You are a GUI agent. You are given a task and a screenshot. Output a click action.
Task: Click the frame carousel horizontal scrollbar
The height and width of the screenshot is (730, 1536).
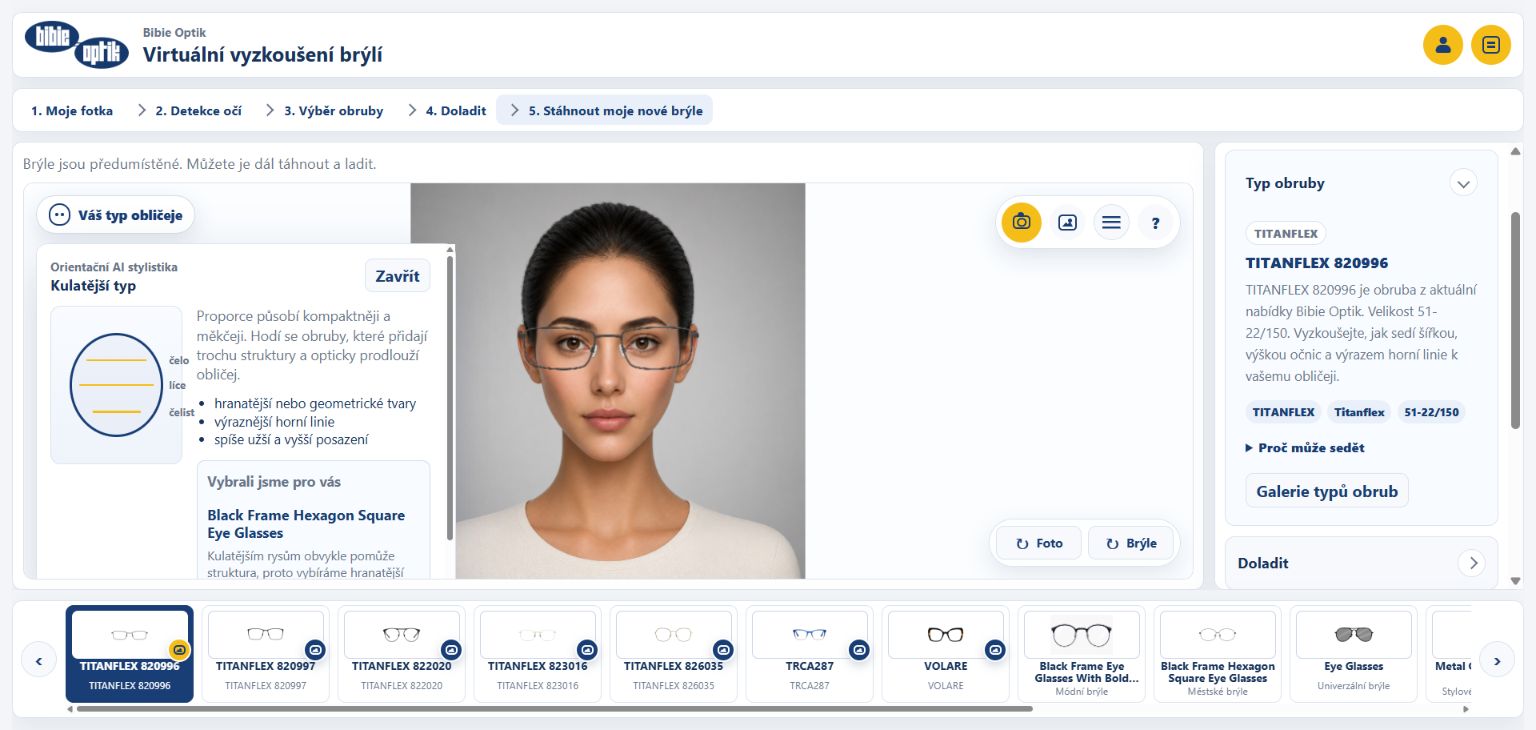click(554, 709)
